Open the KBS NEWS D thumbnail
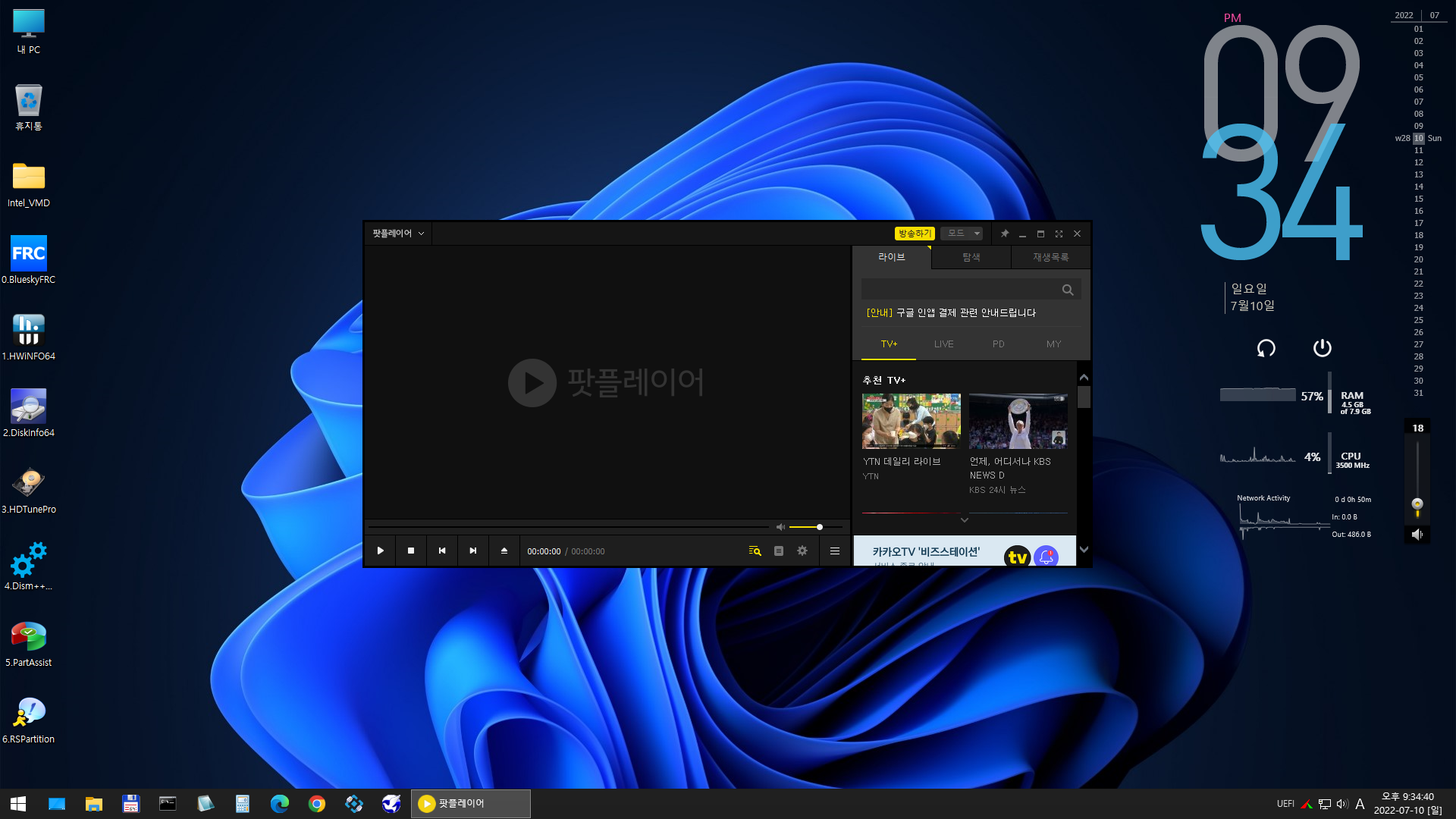This screenshot has width=1456, height=819. tap(1018, 421)
